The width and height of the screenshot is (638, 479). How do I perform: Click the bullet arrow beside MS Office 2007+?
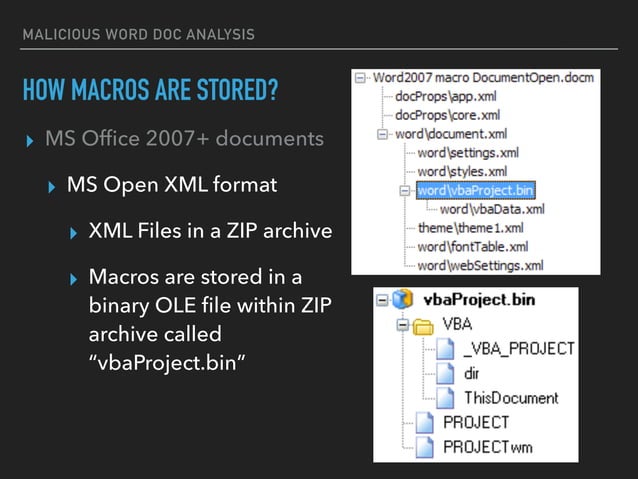[29, 141]
